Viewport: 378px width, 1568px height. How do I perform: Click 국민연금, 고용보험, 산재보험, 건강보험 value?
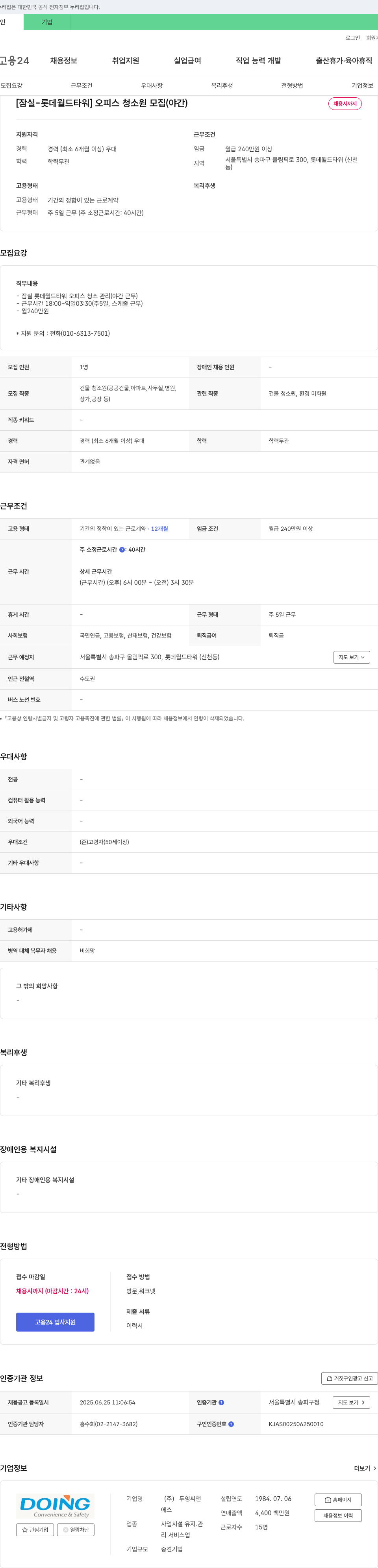point(126,636)
